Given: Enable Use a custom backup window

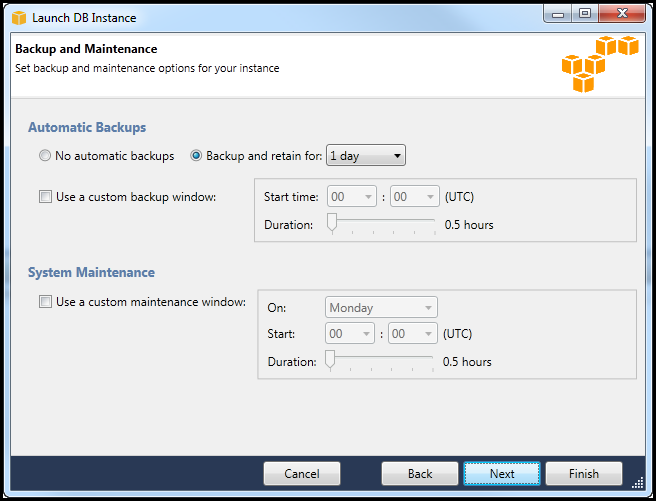Looking at the screenshot, I should tap(45, 197).
